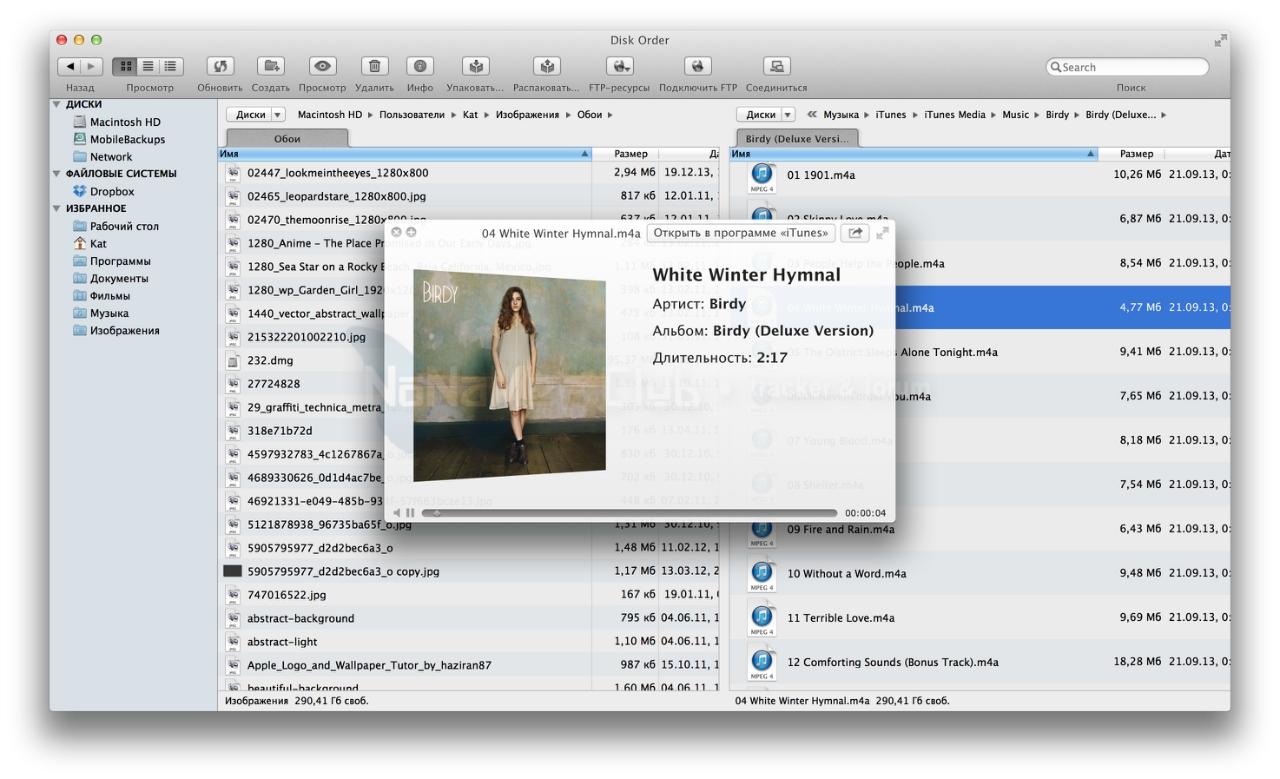Collapse the ИЗБРАННОЕ sidebar section
The image size is (1280, 779).
click(58, 209)
